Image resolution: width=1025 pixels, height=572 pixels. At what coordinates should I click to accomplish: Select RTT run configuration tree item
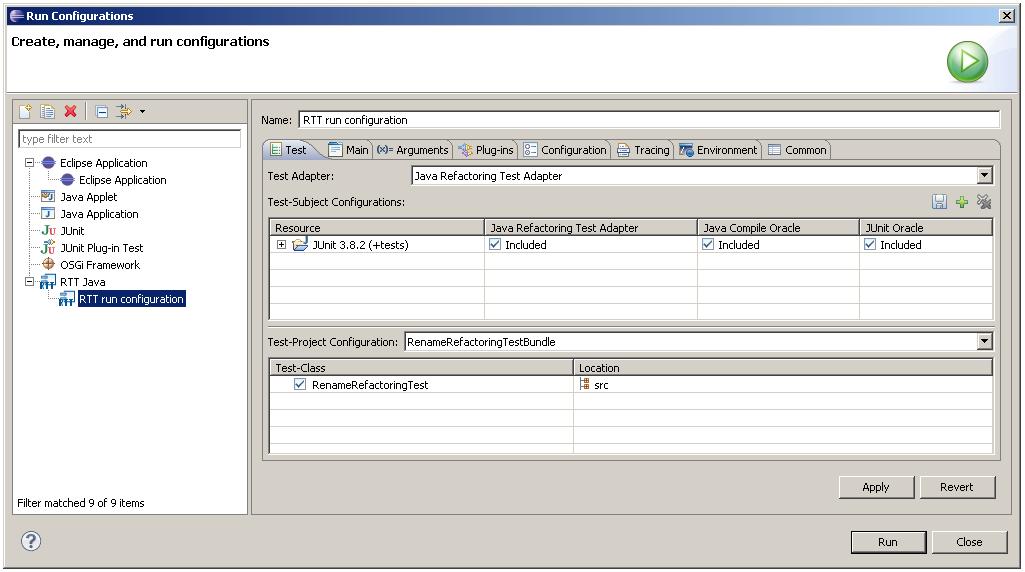131,299
